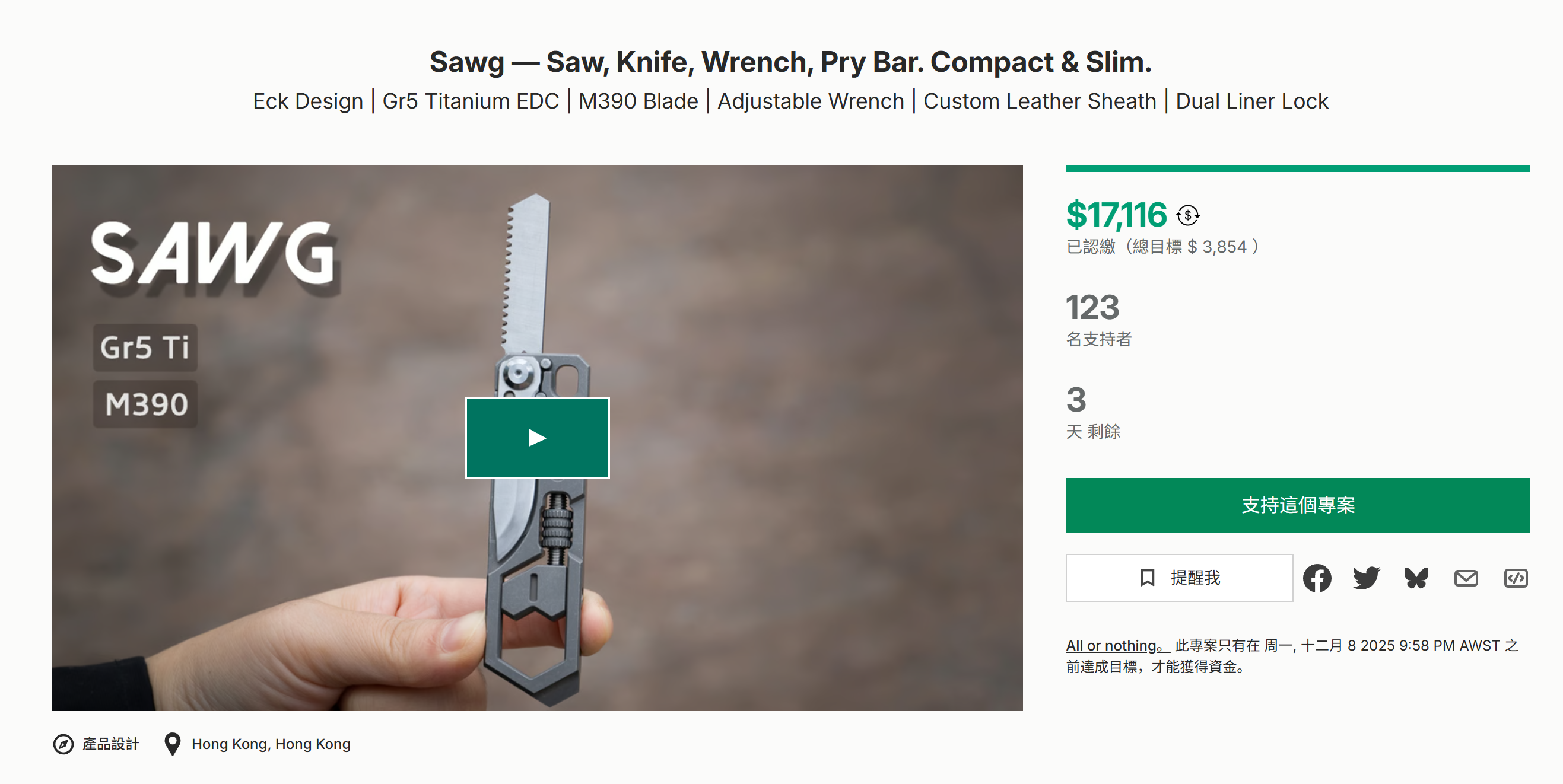Share project via email envelope icon
The height and width of the screenshot is (784, 1563).
tap(1465, 578)
